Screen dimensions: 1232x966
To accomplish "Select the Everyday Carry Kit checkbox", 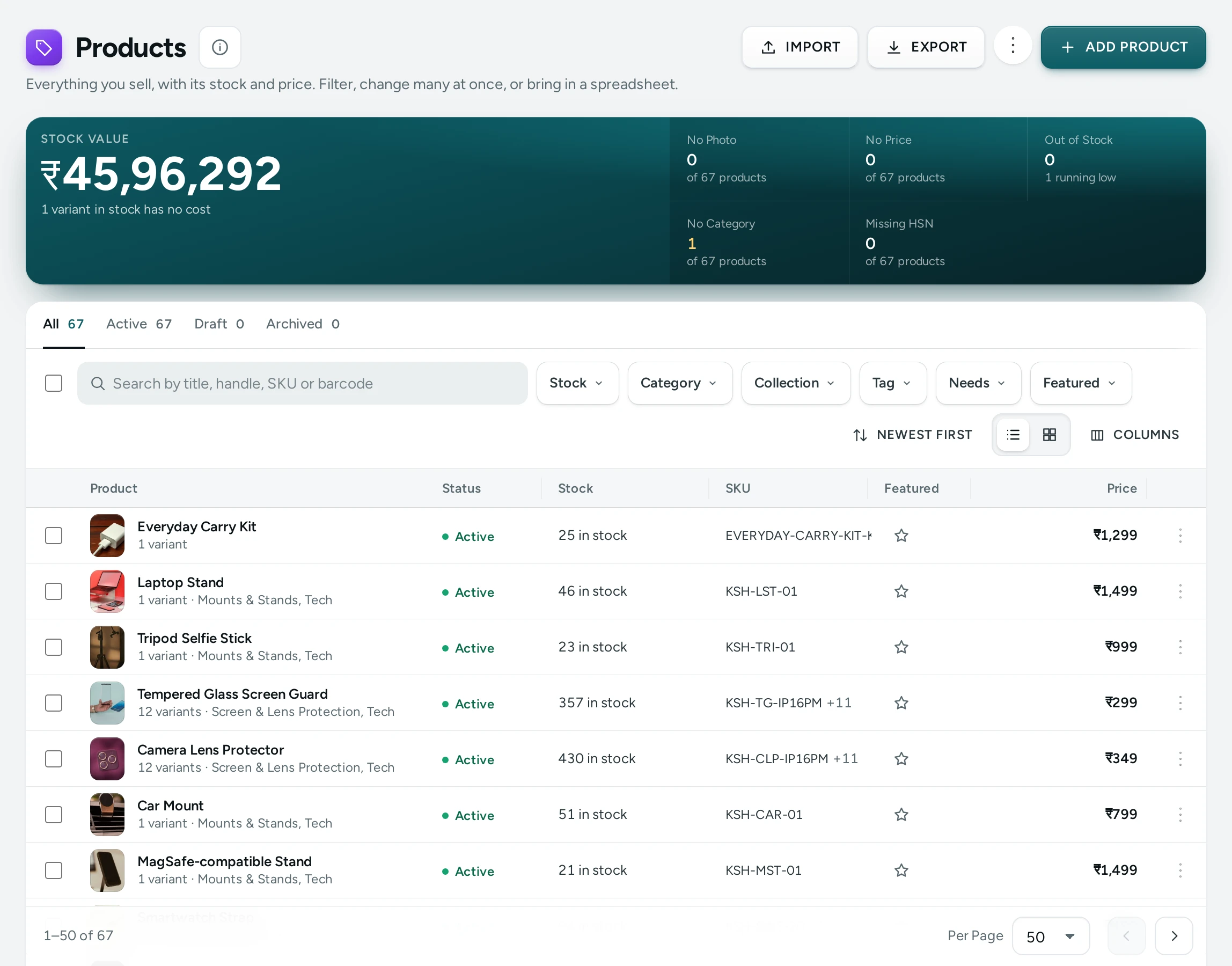I will click(54, 535).
